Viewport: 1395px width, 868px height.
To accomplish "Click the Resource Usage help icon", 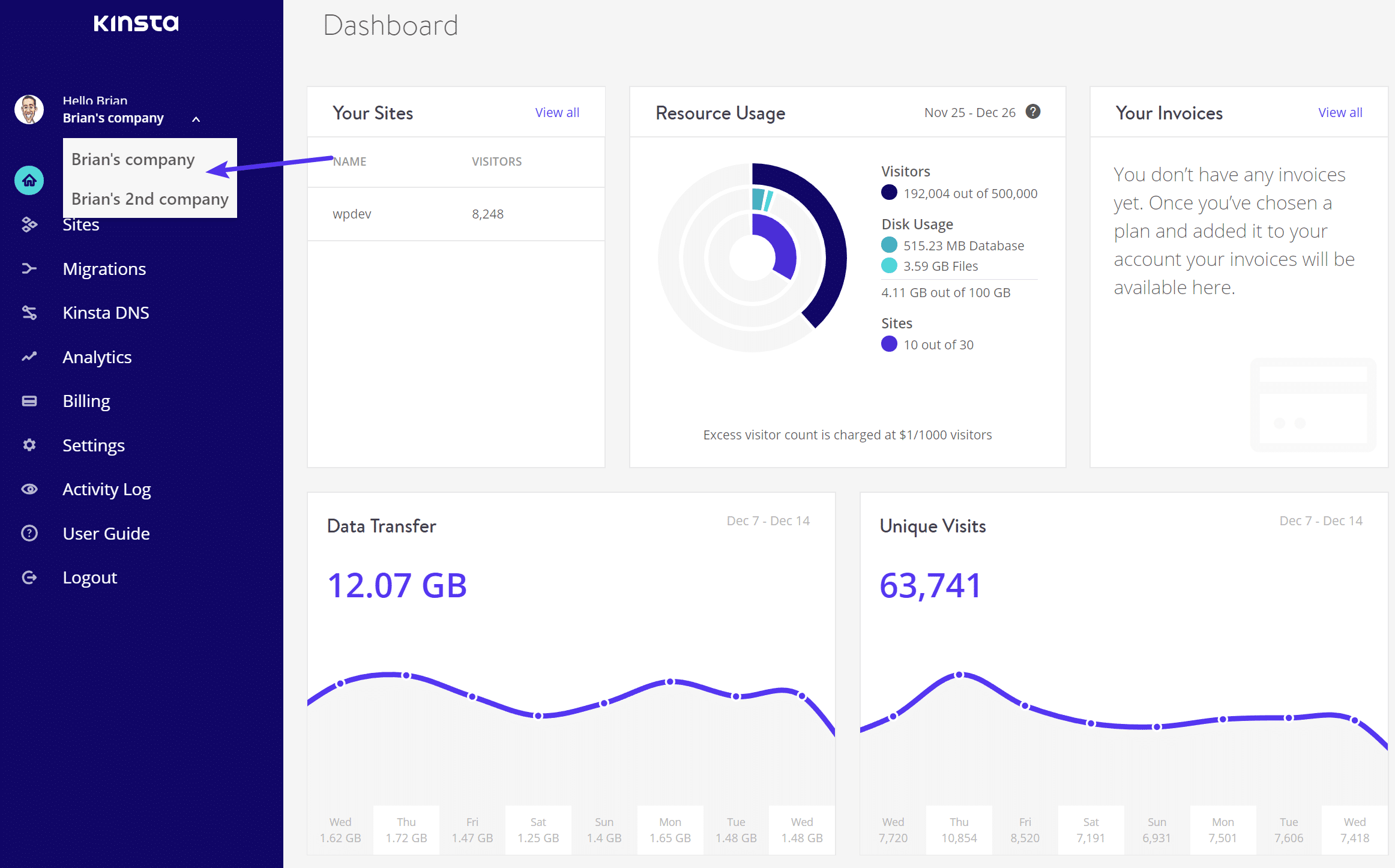I will pyautogui.click(x=1032, y=112).
